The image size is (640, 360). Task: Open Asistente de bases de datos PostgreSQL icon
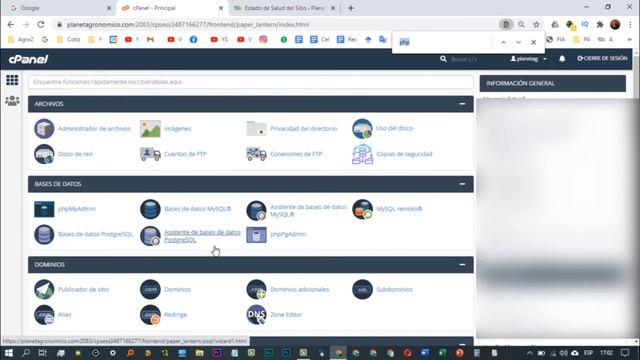point(150,236)
